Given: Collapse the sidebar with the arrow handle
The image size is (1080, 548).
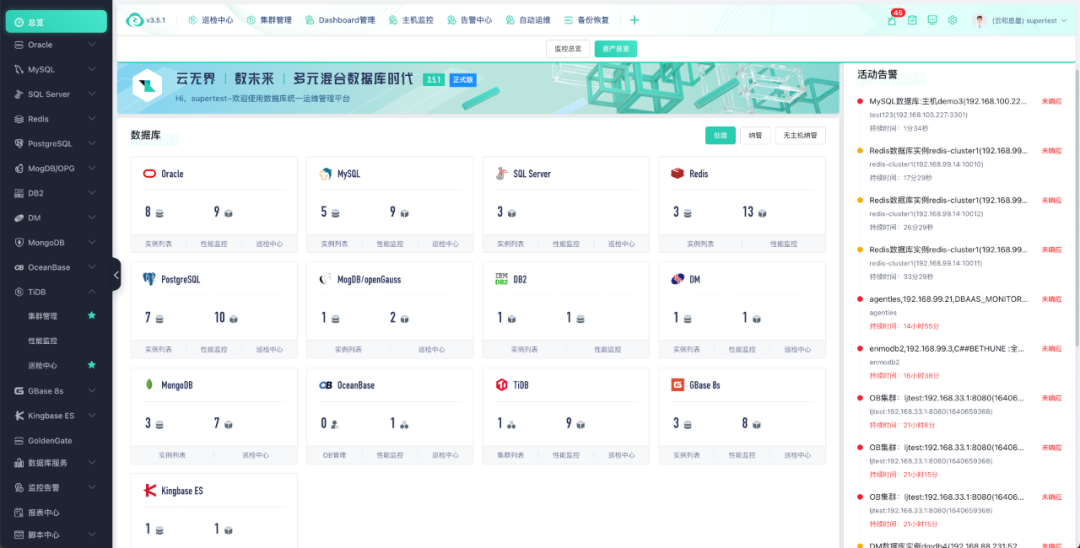Looking at the screenshot, I should pyautogui.click(x=116, y=275).
